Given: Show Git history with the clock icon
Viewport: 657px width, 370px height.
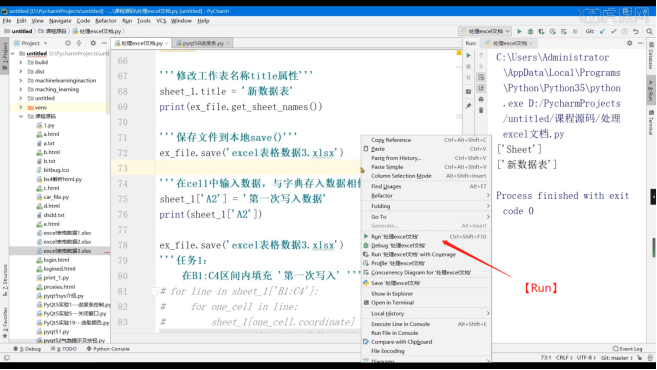Looking at the screenshot, I should (x=625, y=31).
